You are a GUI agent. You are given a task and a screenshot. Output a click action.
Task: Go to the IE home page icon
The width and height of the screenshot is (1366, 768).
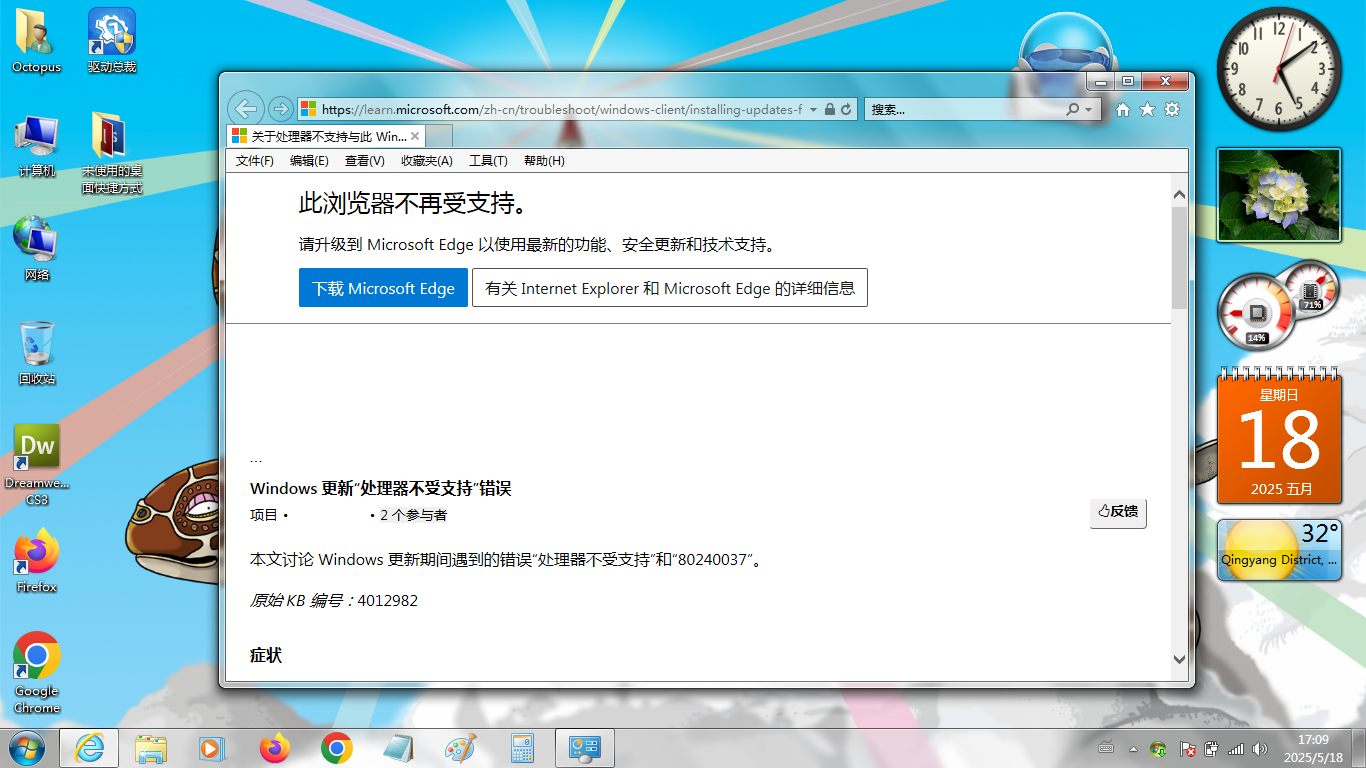click(x=1123, y=109)
